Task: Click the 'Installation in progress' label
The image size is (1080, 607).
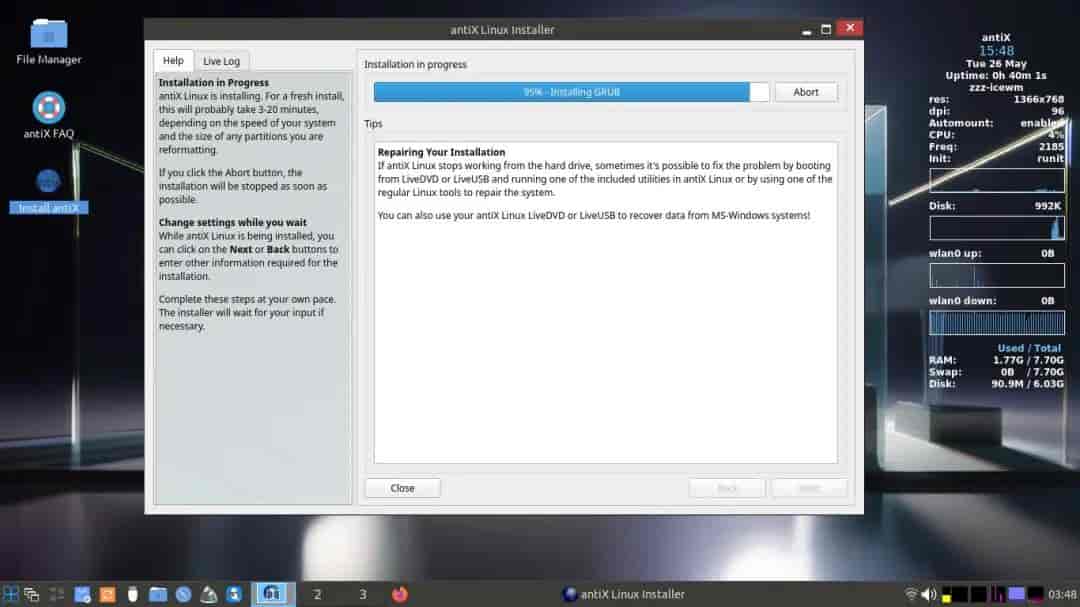Action: tap(415, 64)
